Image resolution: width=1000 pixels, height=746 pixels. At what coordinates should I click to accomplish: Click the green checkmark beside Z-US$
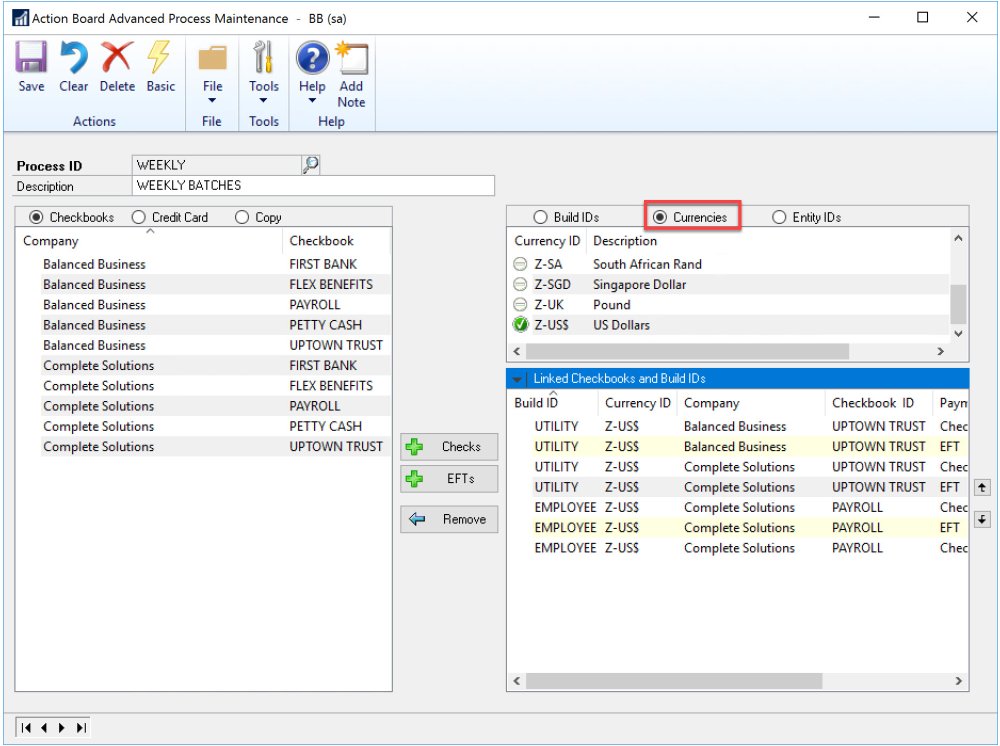(x=520, y=325)
